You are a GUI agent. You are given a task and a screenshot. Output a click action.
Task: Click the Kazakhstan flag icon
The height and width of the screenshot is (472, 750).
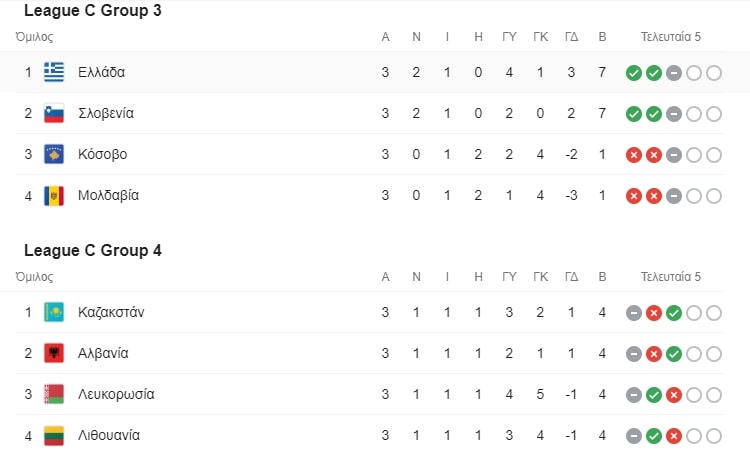point(54,312)
